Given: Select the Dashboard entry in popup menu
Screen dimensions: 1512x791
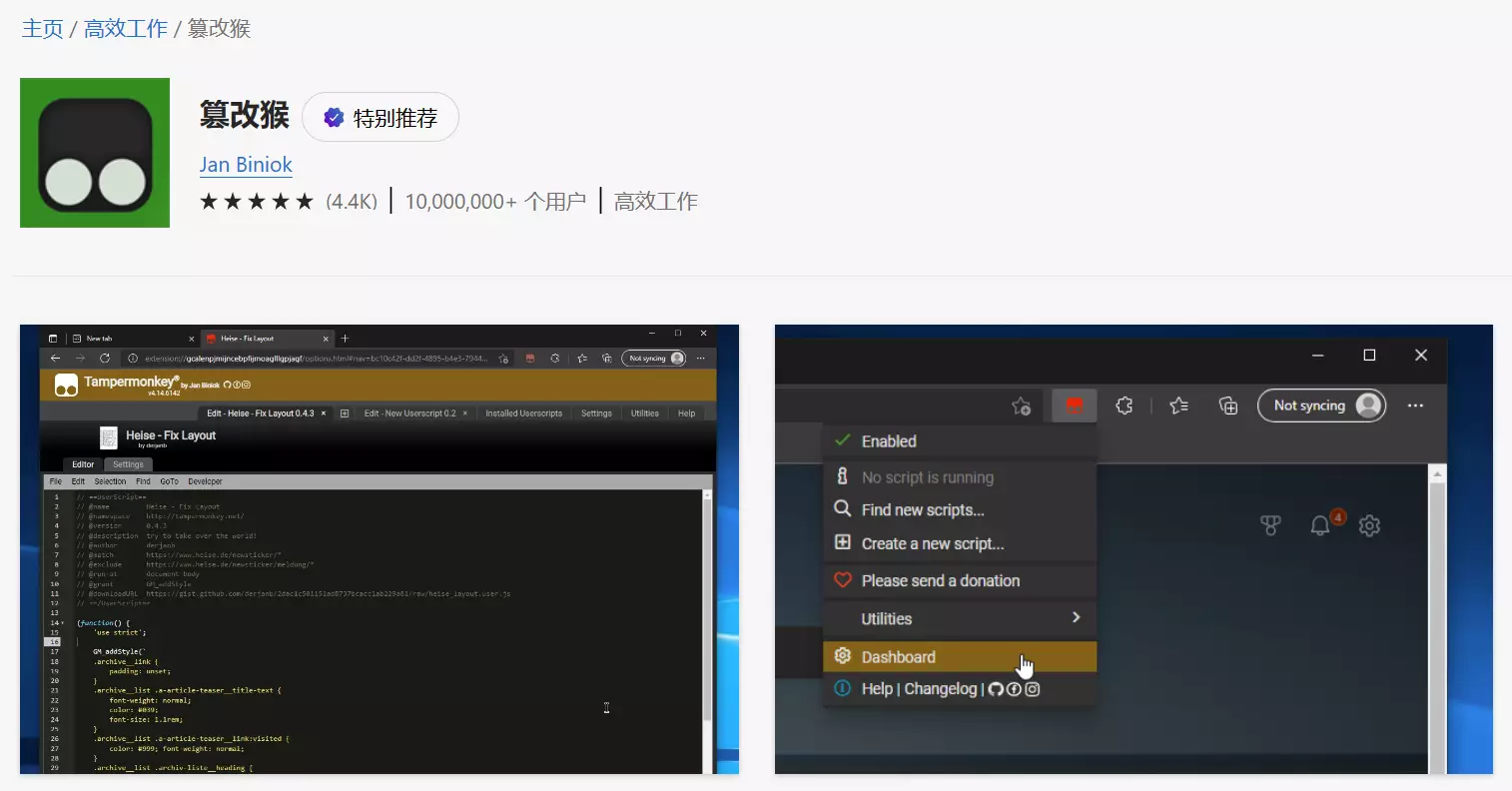Looking at the screenshot, I should pos(960,656).
